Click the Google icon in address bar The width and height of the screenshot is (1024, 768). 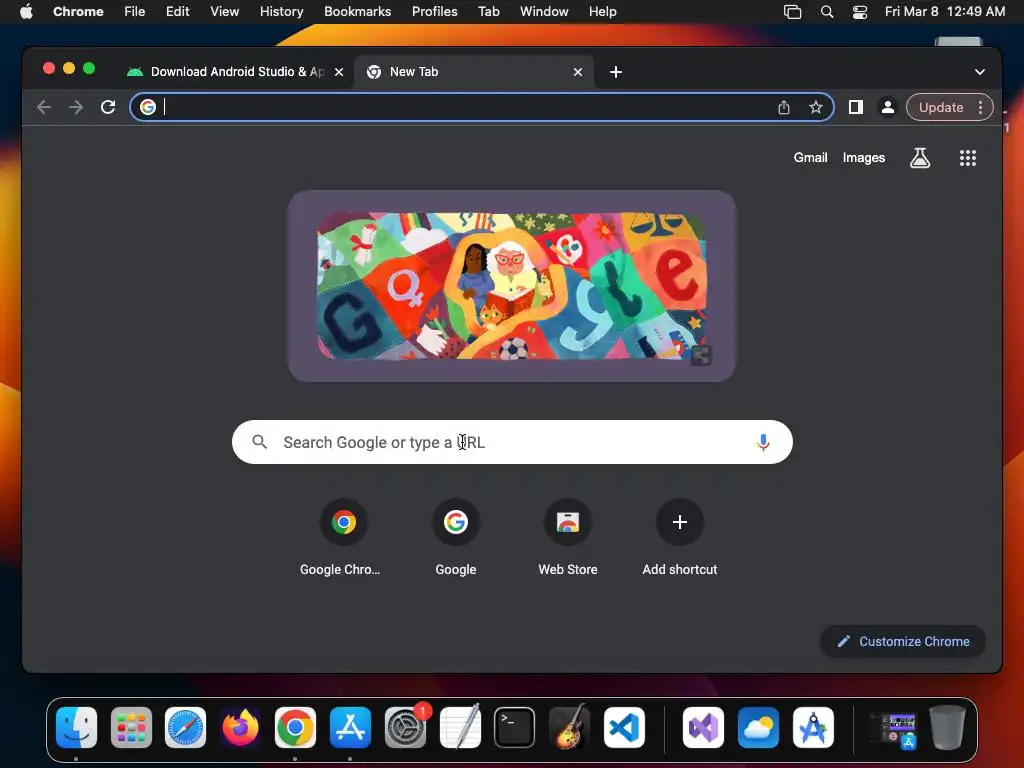(148, 107)
